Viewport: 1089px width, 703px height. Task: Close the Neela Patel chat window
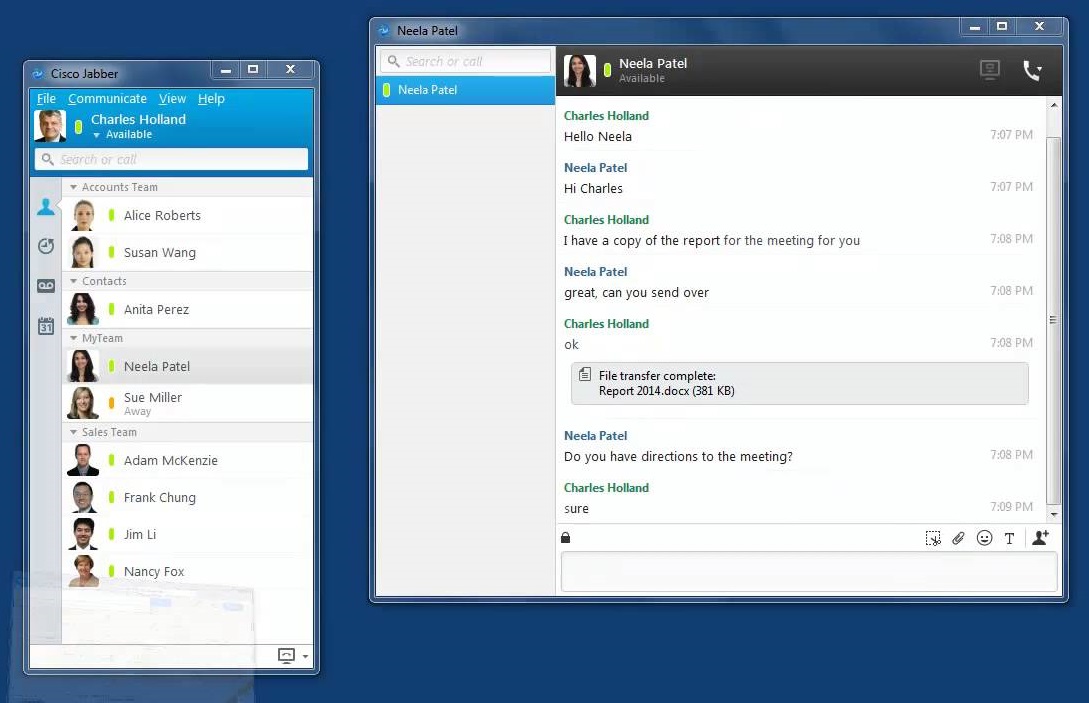[1039, 26]
